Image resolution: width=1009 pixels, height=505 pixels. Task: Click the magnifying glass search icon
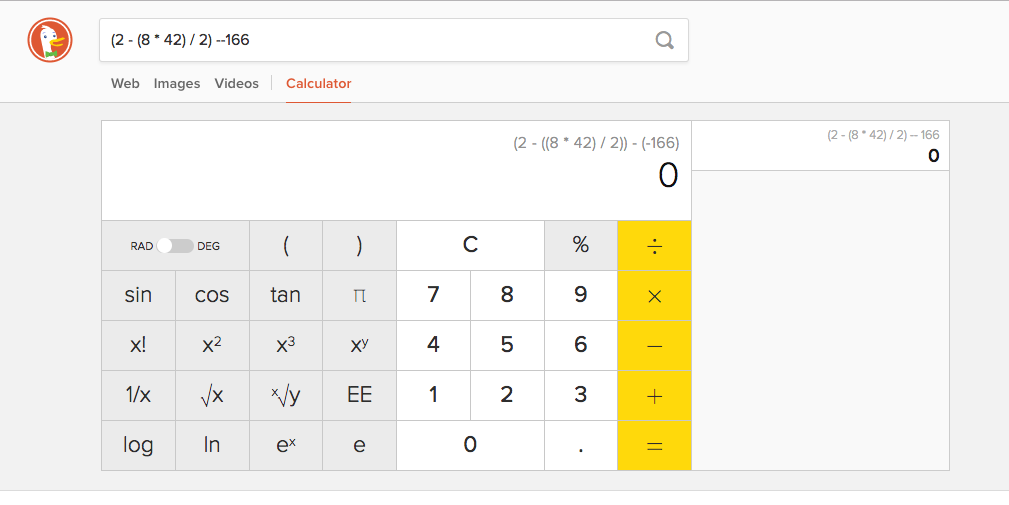pyautogui.click(x=665, y=41)
